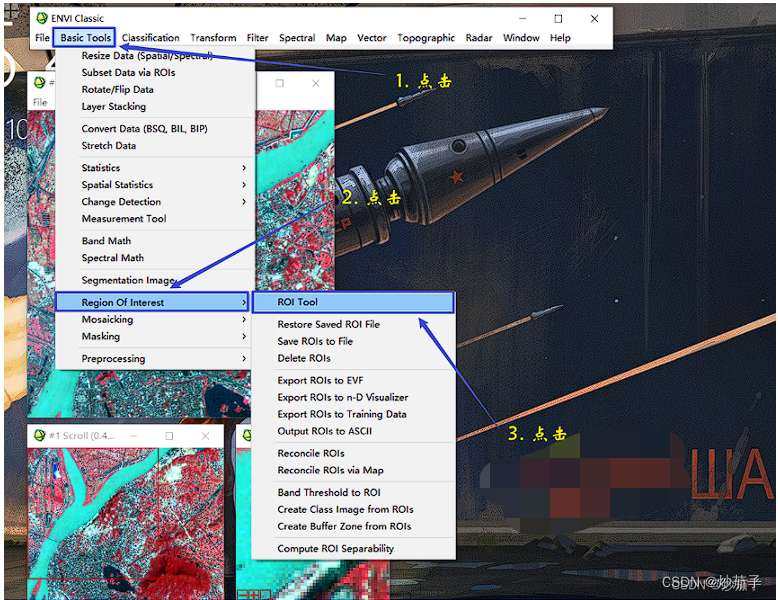Choose Create Class Image from ROIs

coord(353,509)
